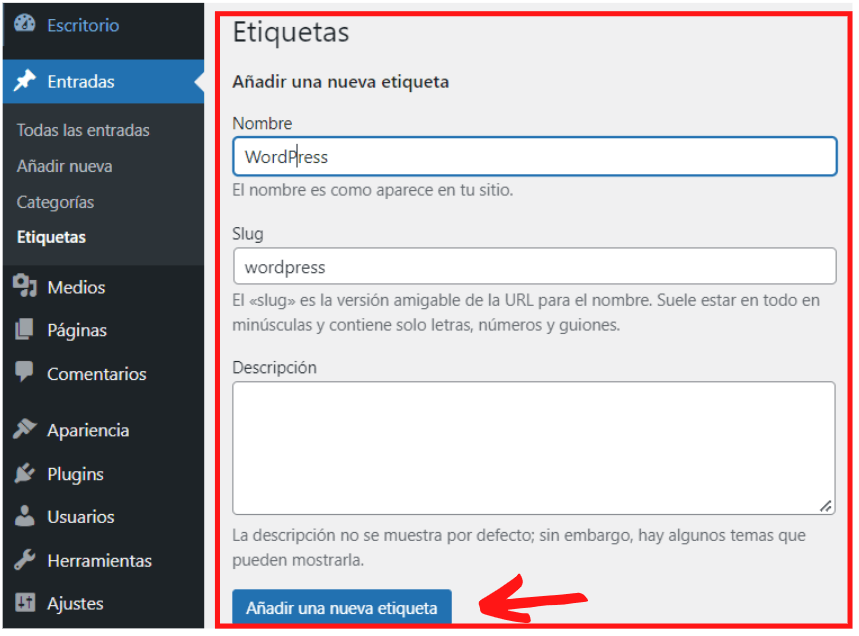Click the Entradas pushpin icon
Image resolution: width=859 pixels, height=636 pixels.
click(x=25, y=81)
